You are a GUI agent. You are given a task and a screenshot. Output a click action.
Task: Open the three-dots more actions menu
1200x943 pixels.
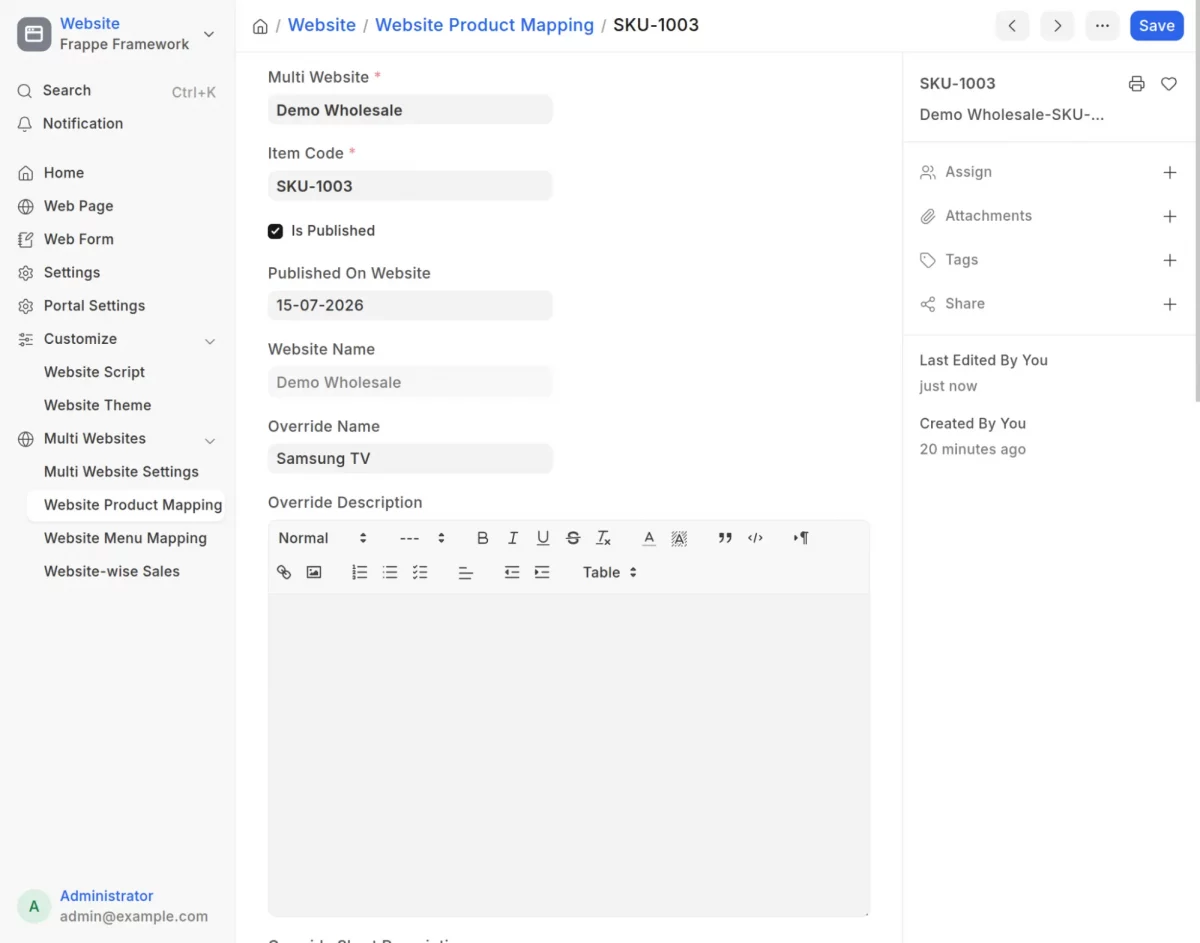click(1102, 26)
